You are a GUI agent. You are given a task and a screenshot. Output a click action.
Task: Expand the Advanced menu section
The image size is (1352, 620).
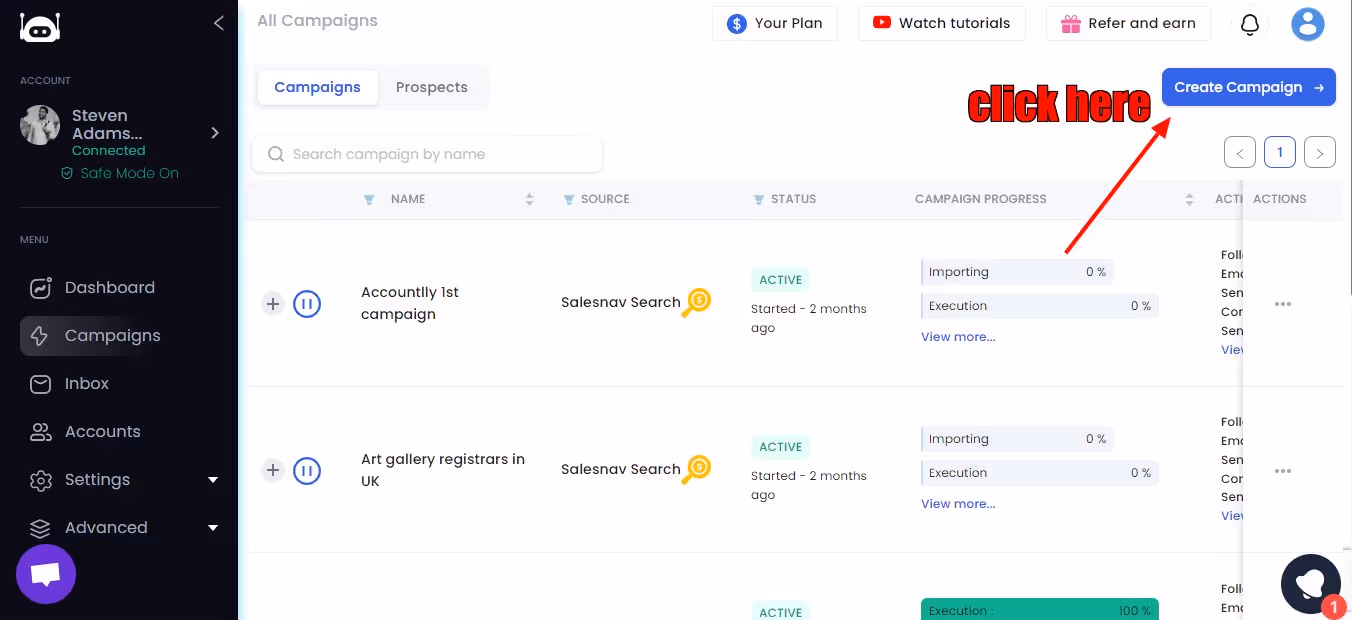(105, 527)
